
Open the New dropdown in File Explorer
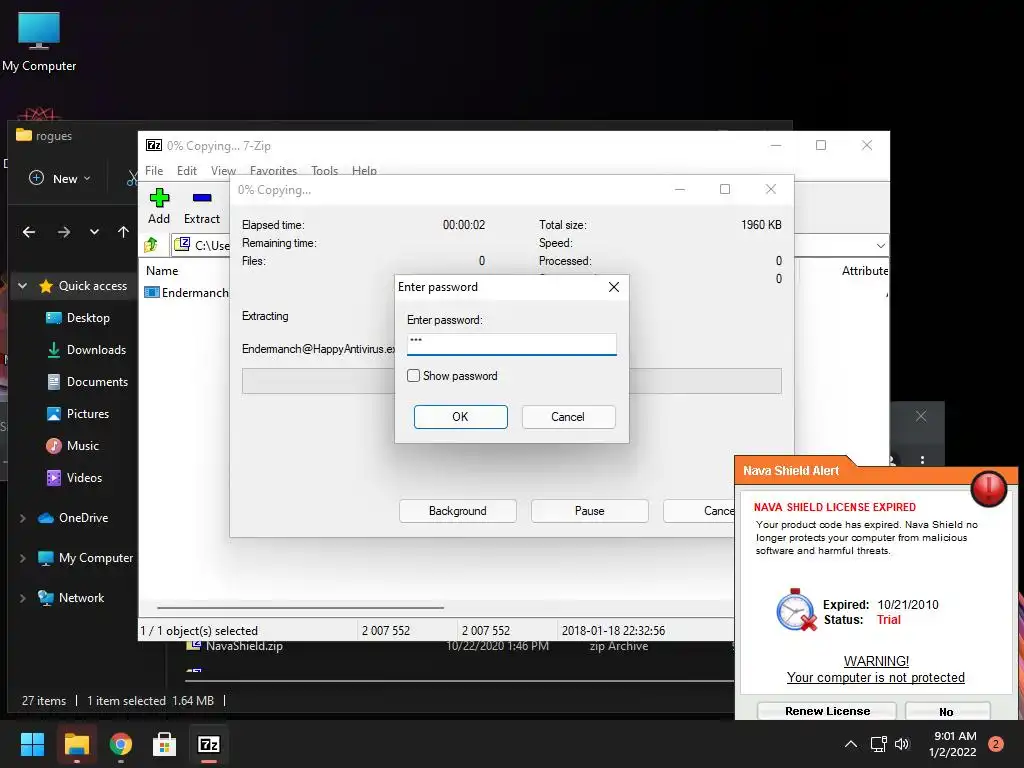coord(87,178)
